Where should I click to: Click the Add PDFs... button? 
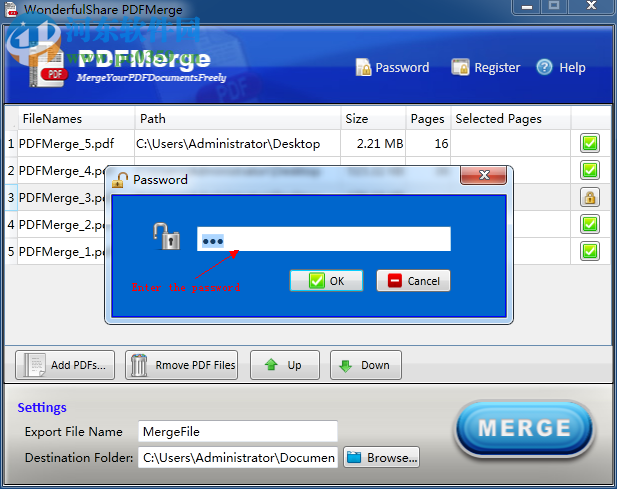coord(65,365)
